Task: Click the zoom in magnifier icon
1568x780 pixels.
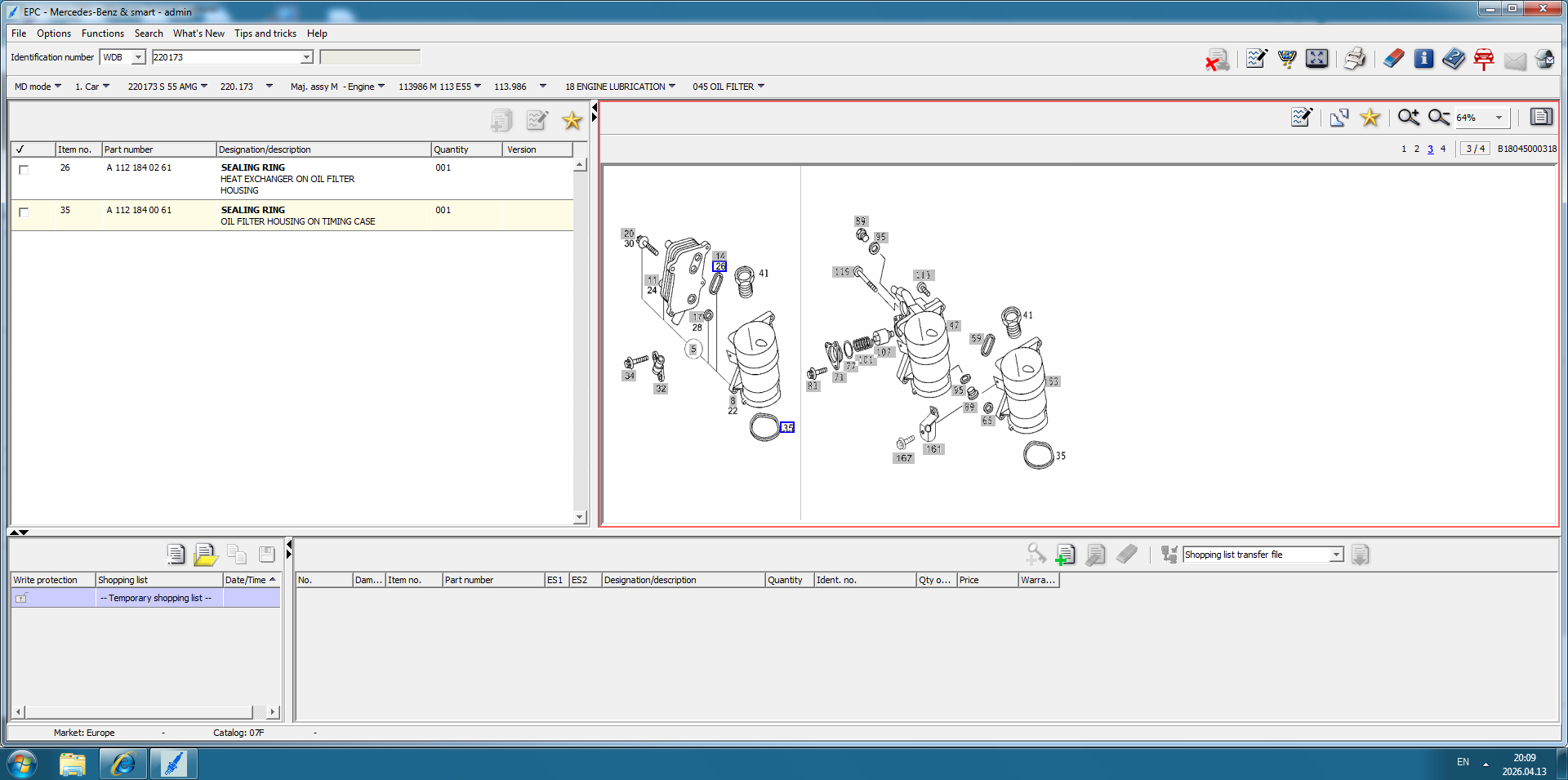Action: [1408, 118]
